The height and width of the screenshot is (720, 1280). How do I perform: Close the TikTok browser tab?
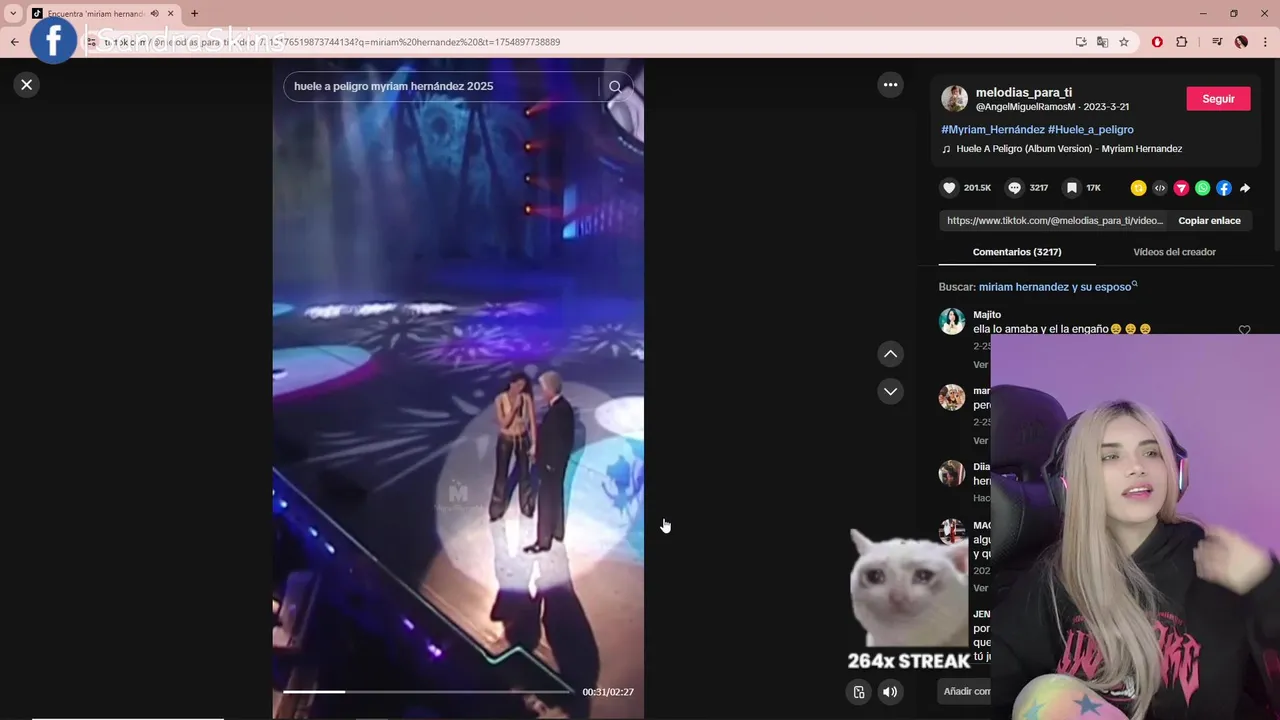(170, 14)
